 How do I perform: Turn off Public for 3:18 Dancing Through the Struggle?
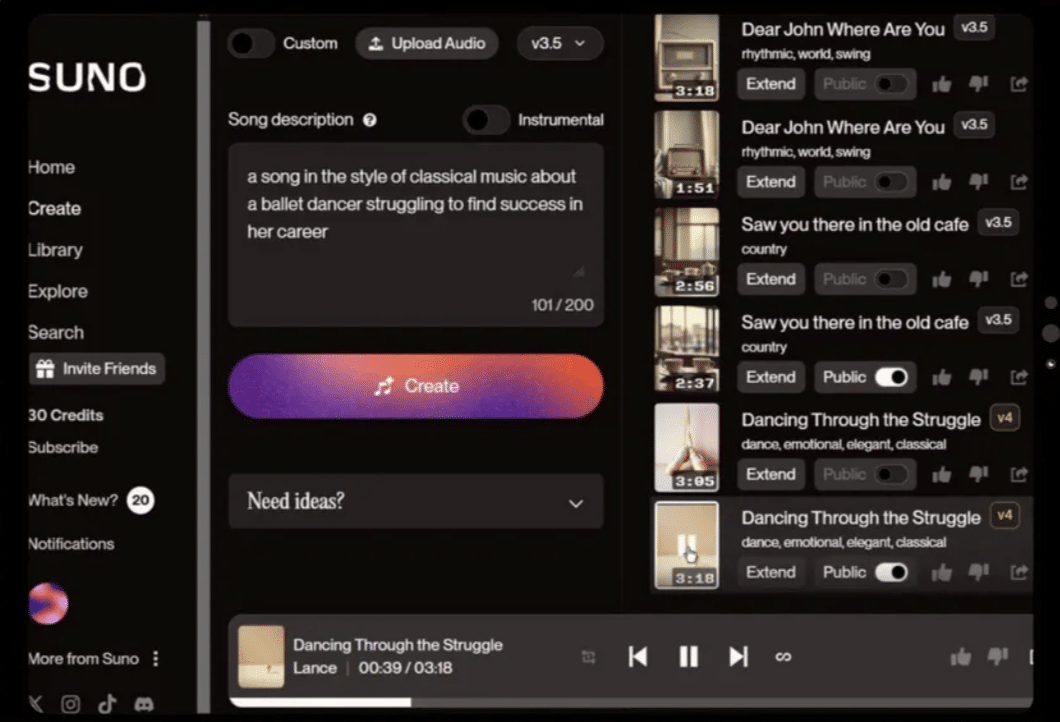click(x=891, y=573)
